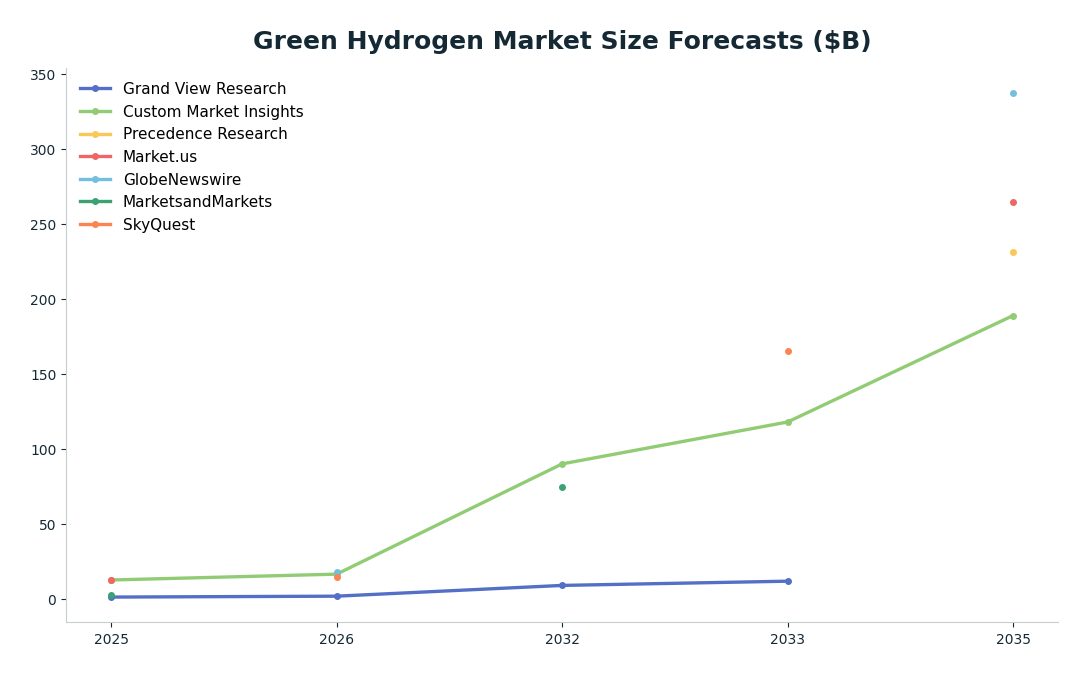Viewport: 1088px width, 676px height.
Task: Click the red Market.us point at 2025
Action: (x=111, y=580)
